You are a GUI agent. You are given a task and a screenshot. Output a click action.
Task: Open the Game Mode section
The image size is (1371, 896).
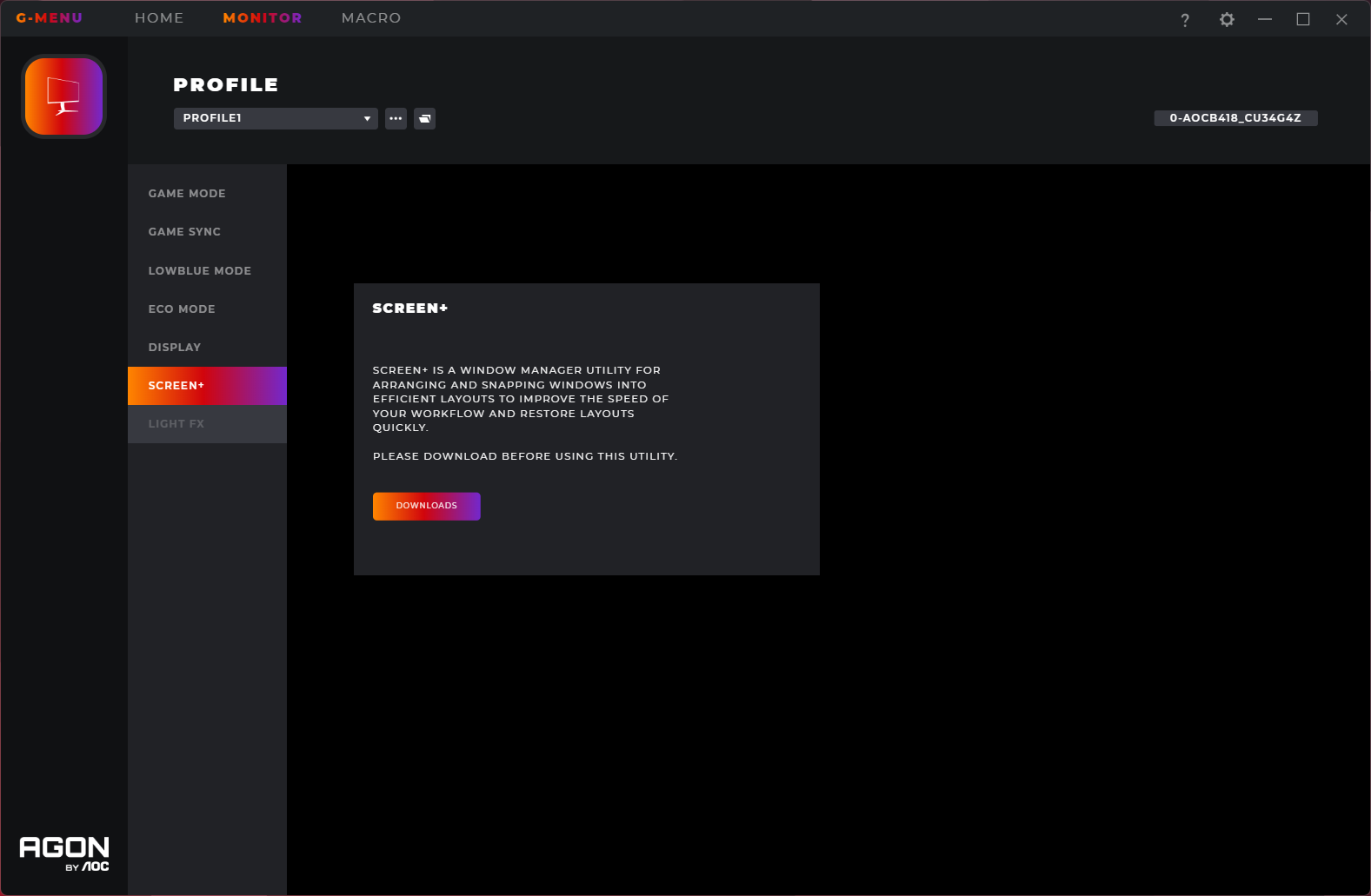coord(207,194)
